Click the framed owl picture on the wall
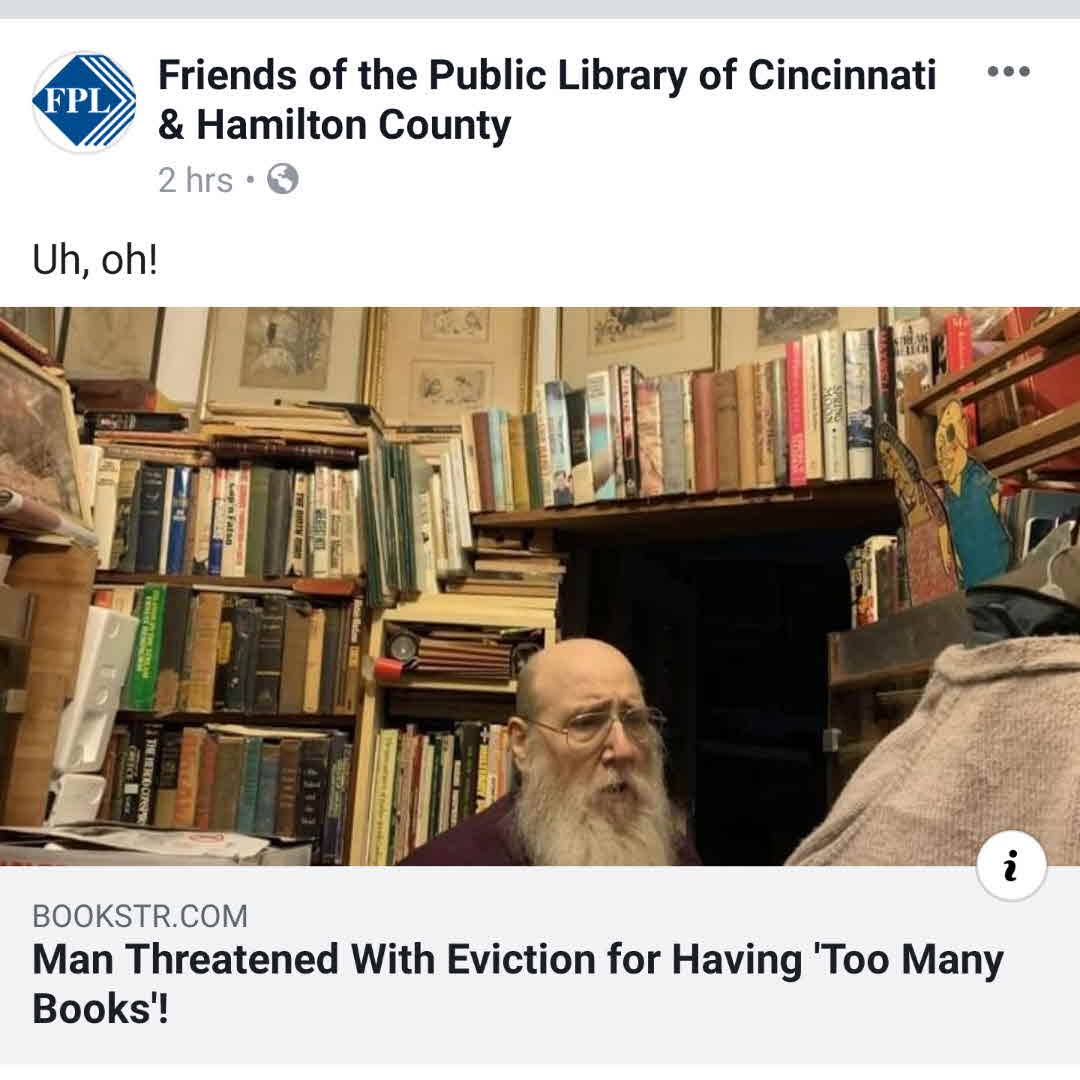Viewport: 1080px width, 1080px height. pos(286,348)
